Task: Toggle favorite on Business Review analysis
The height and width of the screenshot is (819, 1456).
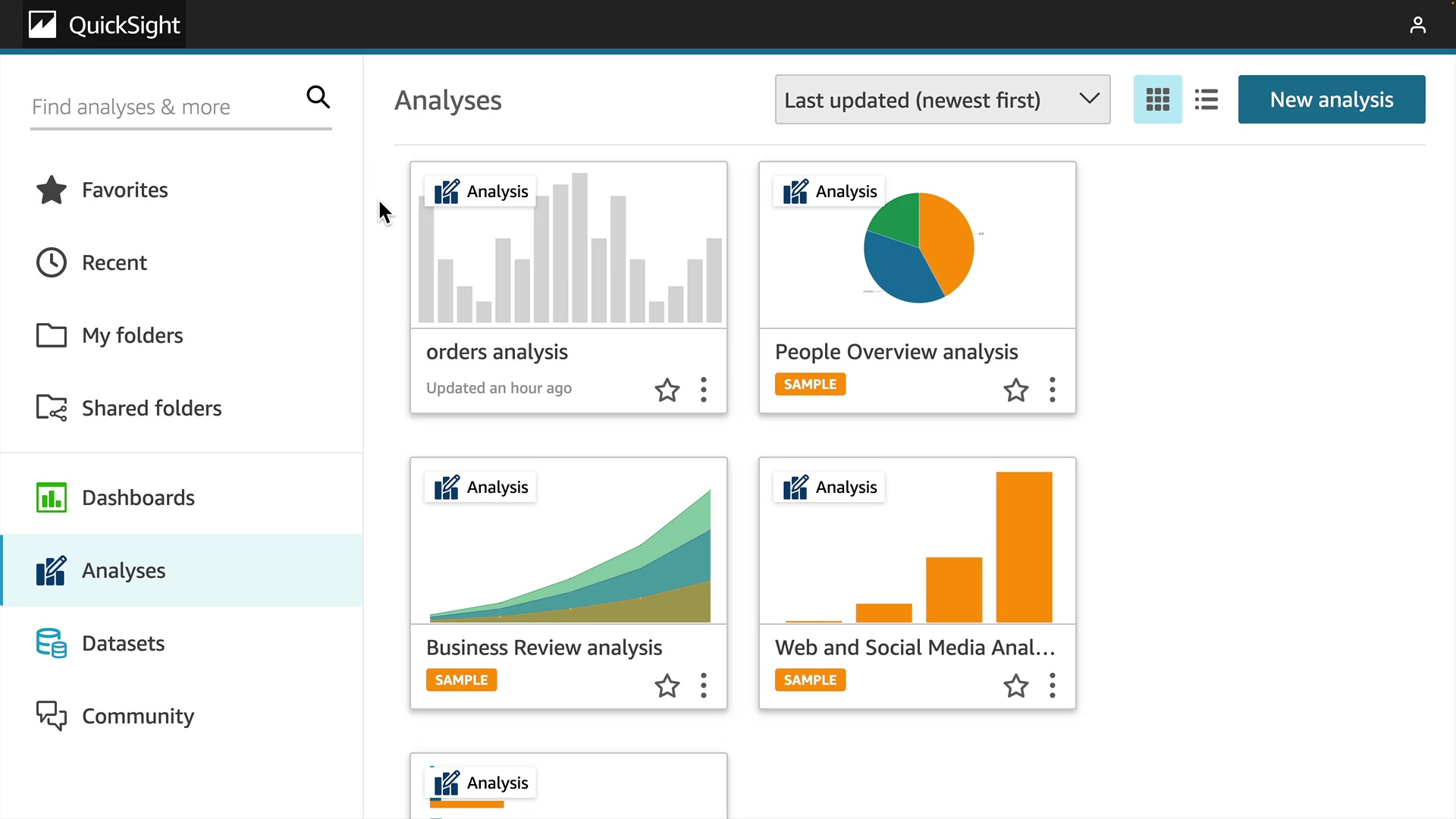Action: click(x=667, y=686)
